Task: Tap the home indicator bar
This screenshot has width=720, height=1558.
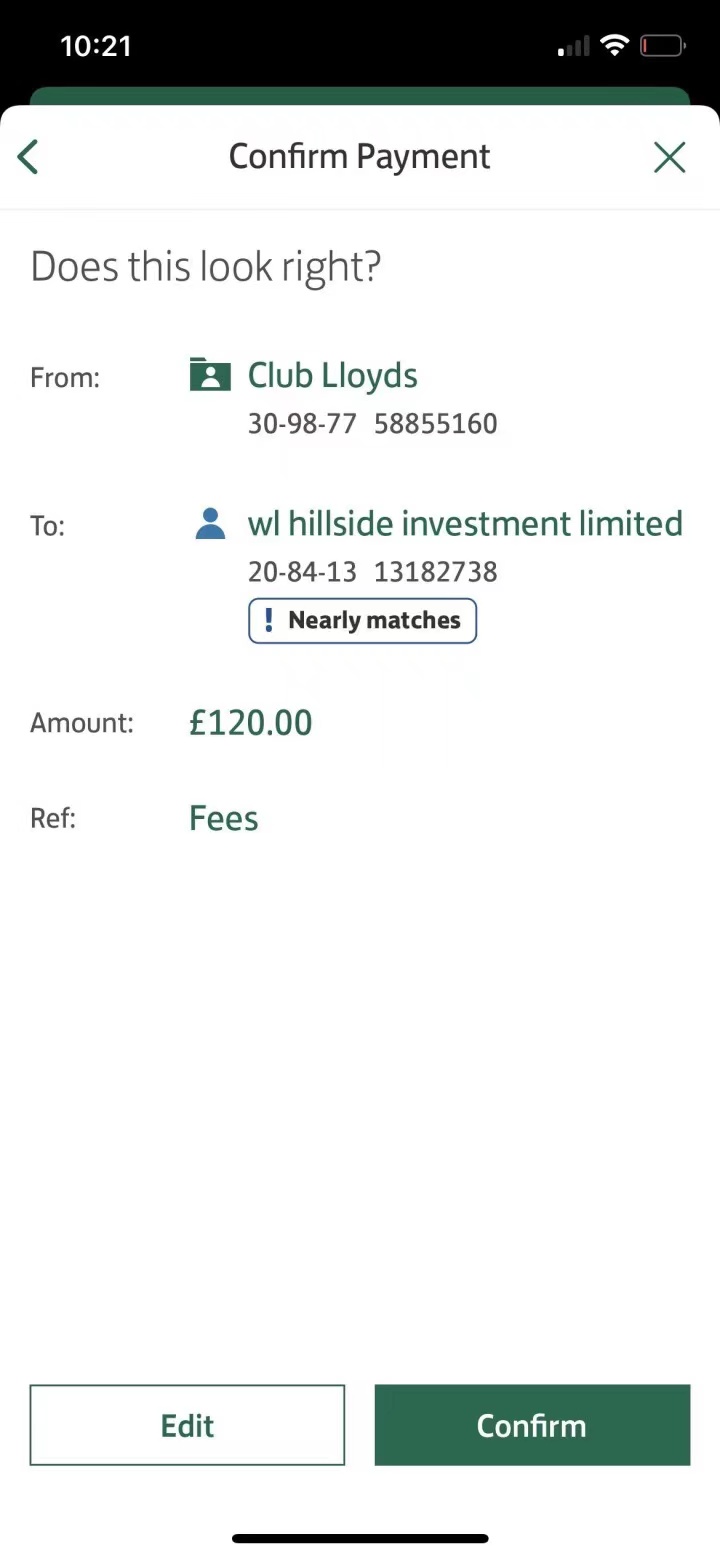Action: (x=360, y=1538)
